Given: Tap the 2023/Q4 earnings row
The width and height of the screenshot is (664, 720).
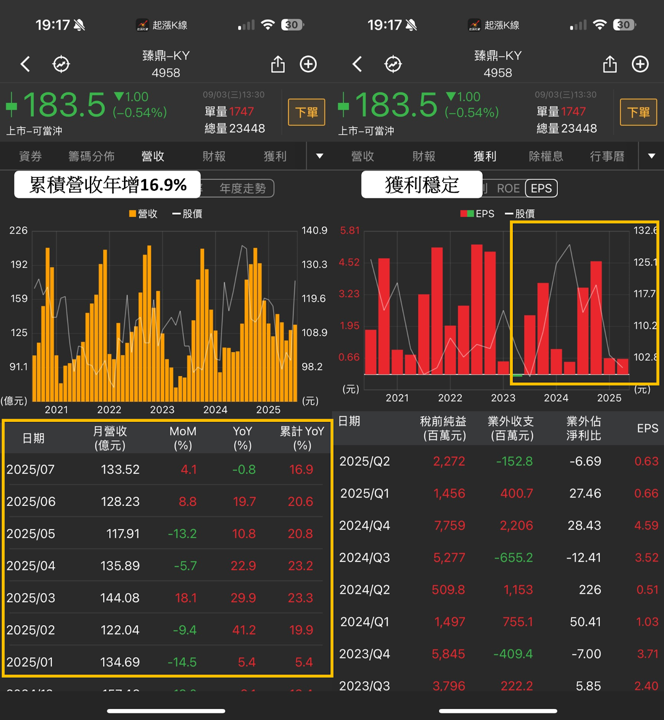Looking at the screenshot, I should [498, 654].
